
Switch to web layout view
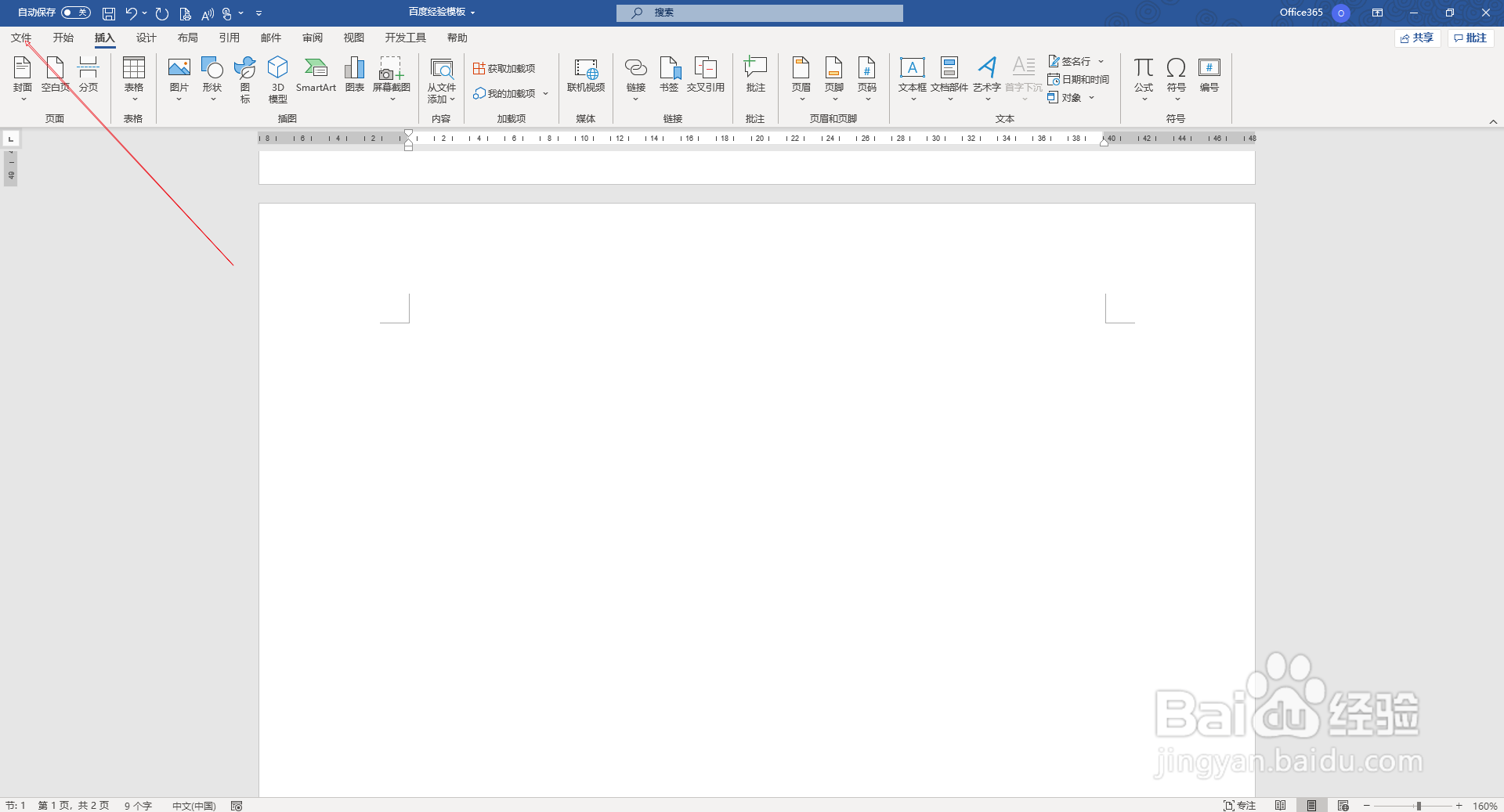click(1343, 805)
